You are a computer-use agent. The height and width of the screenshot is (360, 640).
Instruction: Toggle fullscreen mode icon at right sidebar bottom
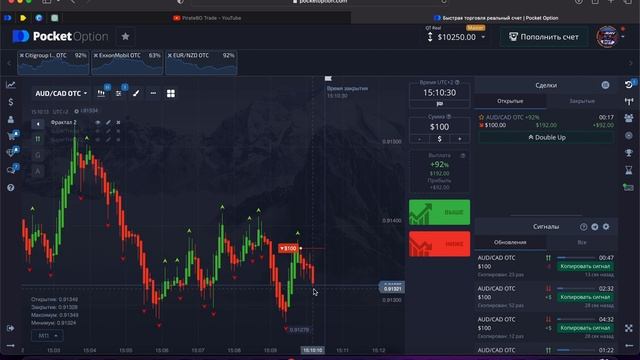click(629, 328)
